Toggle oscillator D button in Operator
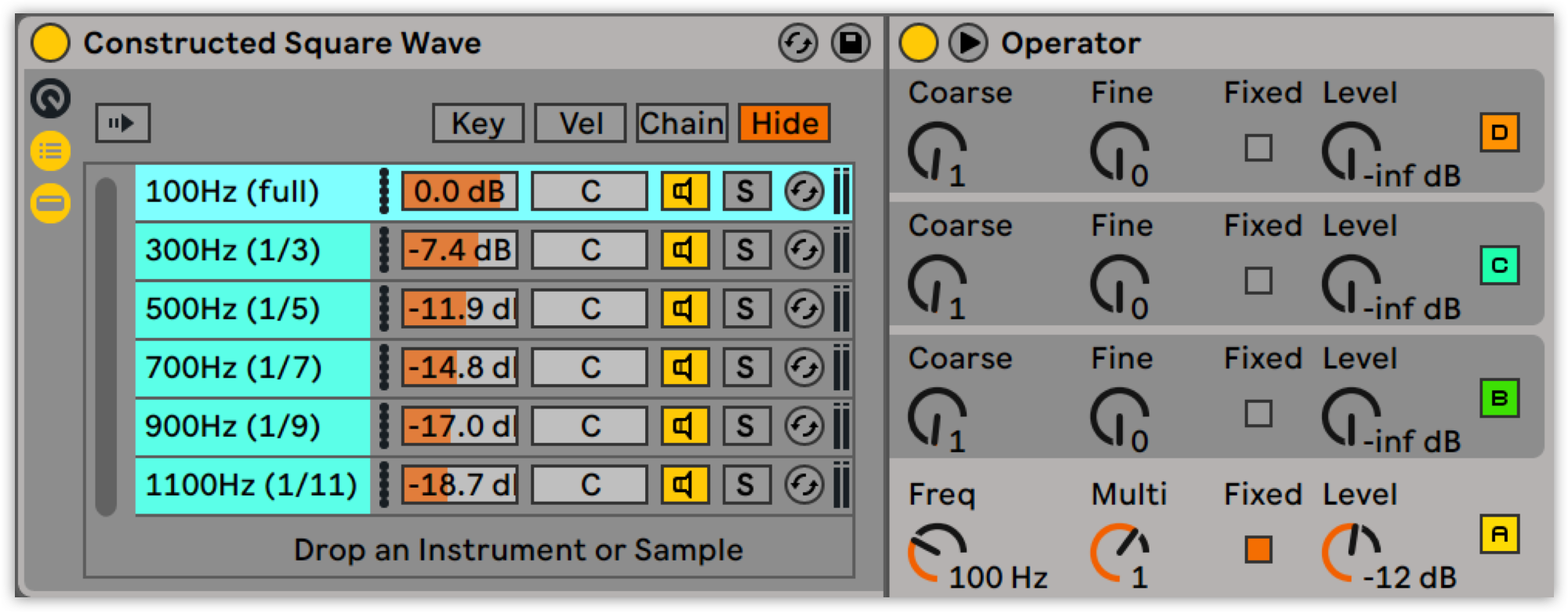1568x613 pixels. (x=1500, y=132)
